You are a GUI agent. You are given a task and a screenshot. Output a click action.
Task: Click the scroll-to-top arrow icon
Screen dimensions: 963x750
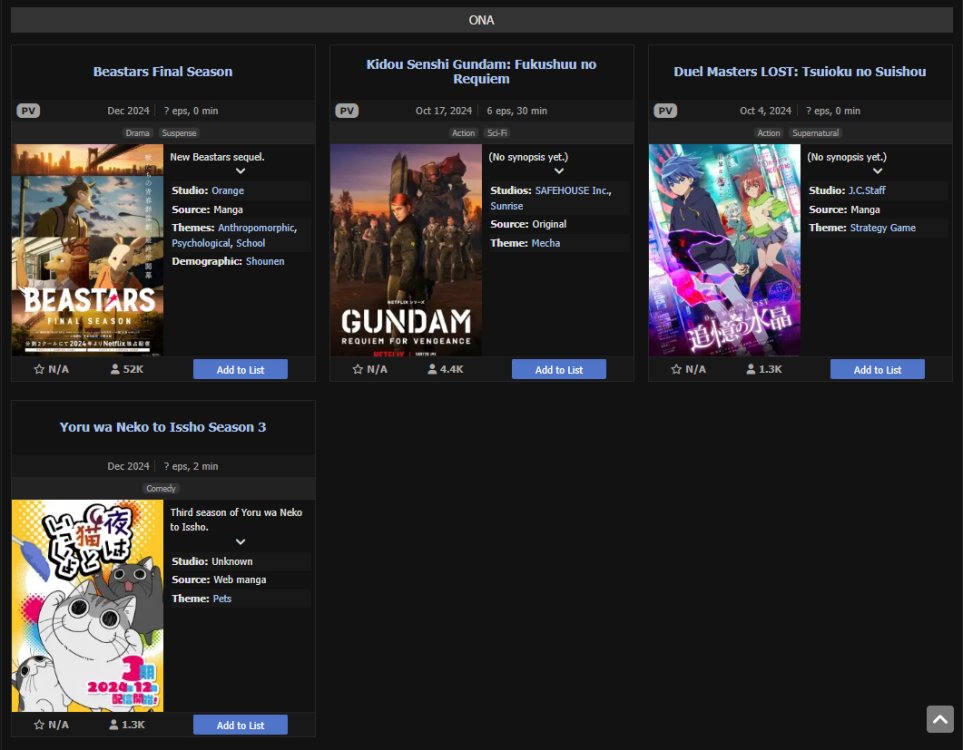pos(939,719)
